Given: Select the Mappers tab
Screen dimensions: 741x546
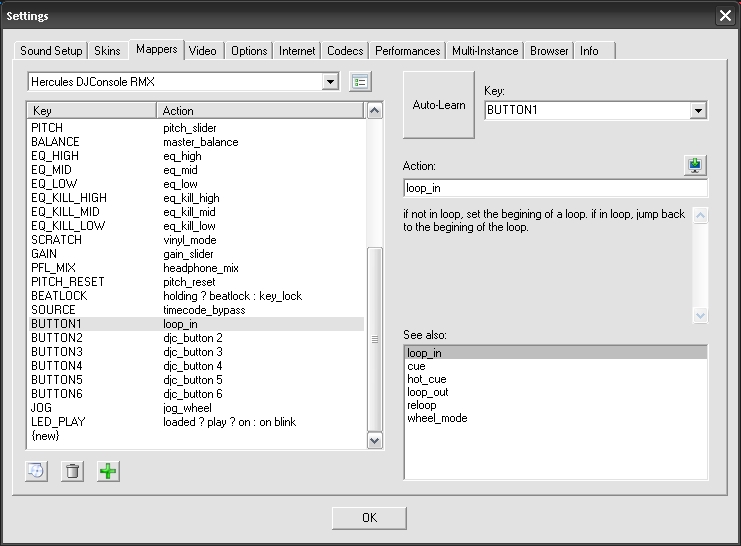Looking at the screenshot, I should tap(156, 49).
